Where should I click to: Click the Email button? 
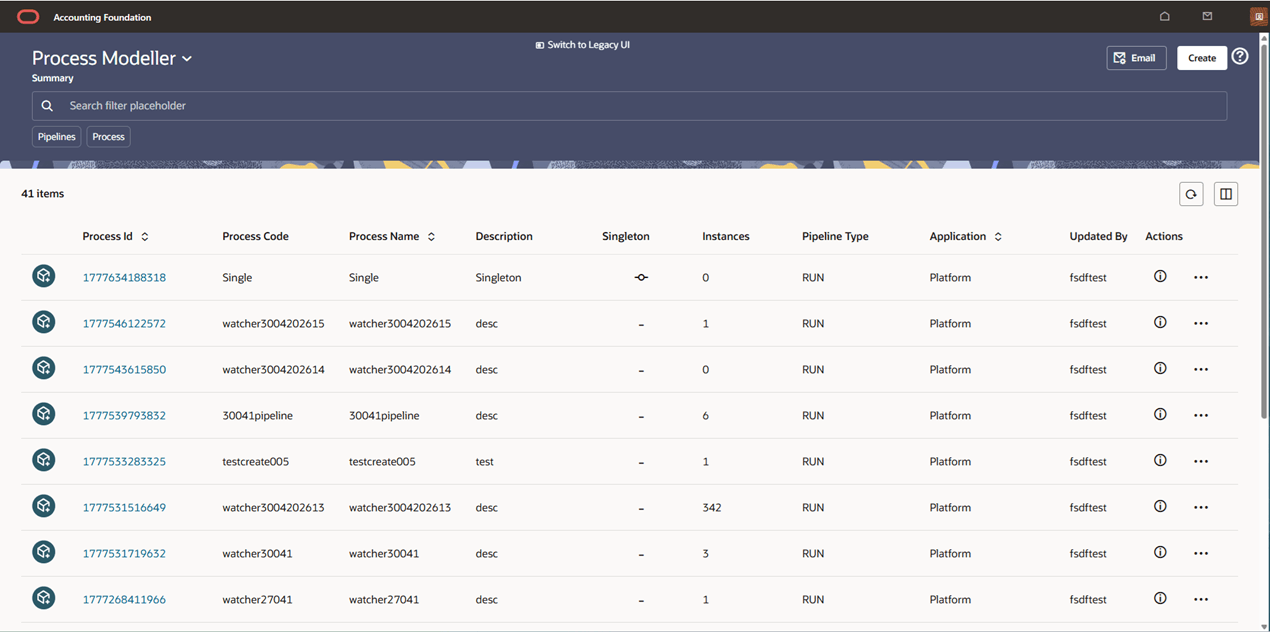click(1136, 58)
